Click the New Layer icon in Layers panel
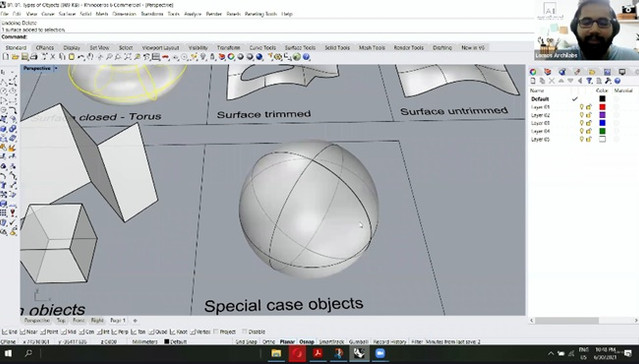Viewport: 639px width, 364px height. (x=533, y=81)
